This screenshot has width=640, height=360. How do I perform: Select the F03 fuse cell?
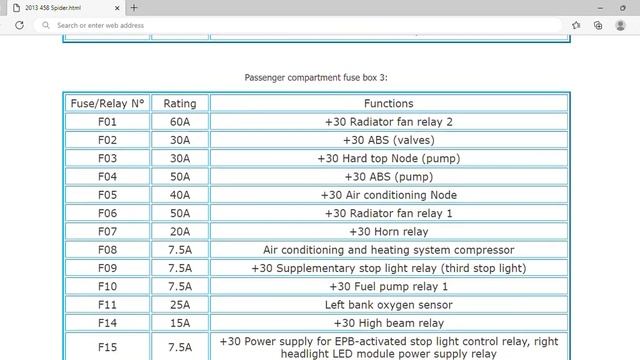[x=107, y=158]
